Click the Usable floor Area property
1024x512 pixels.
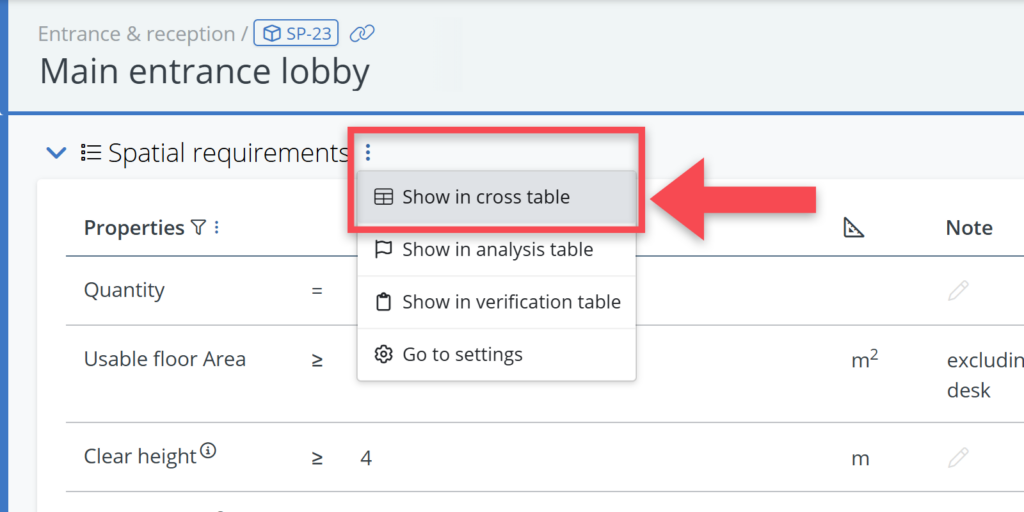coord(165,359)
